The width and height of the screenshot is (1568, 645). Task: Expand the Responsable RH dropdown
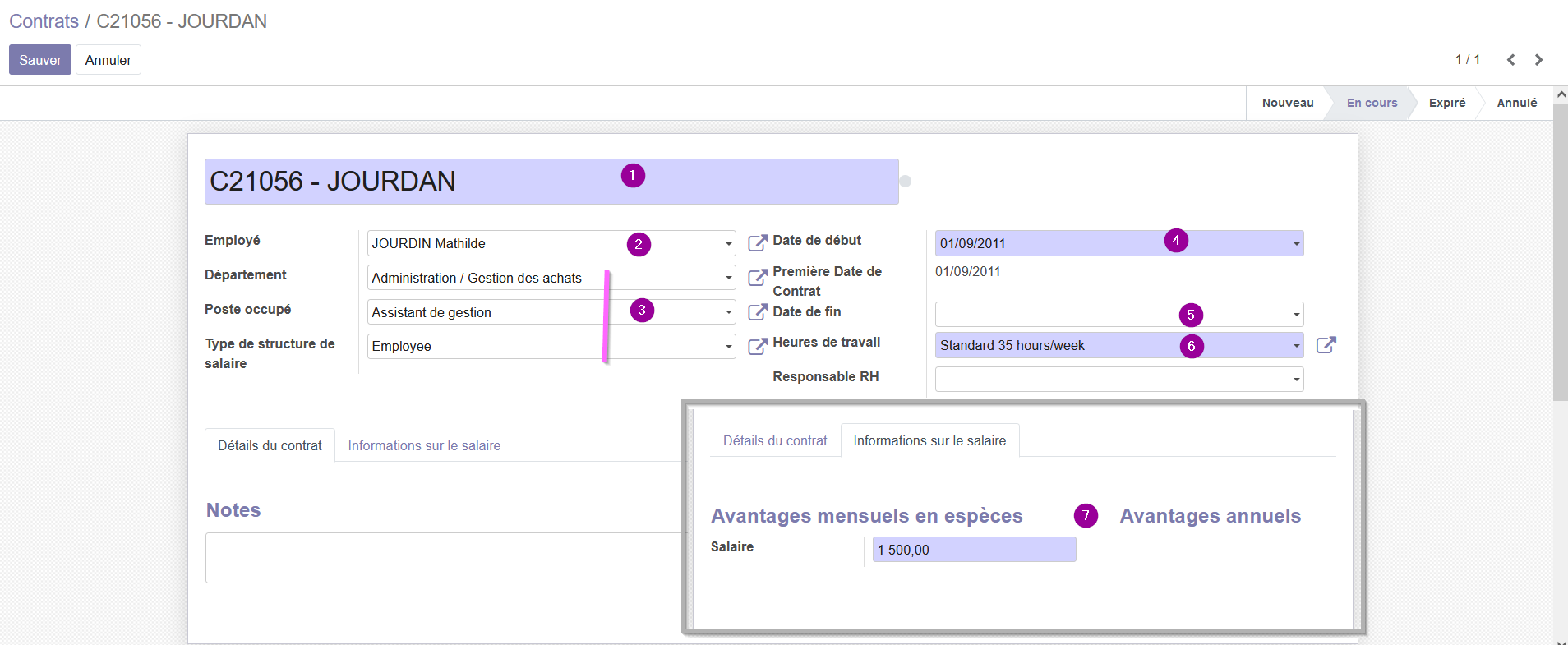coord(1296,380)
